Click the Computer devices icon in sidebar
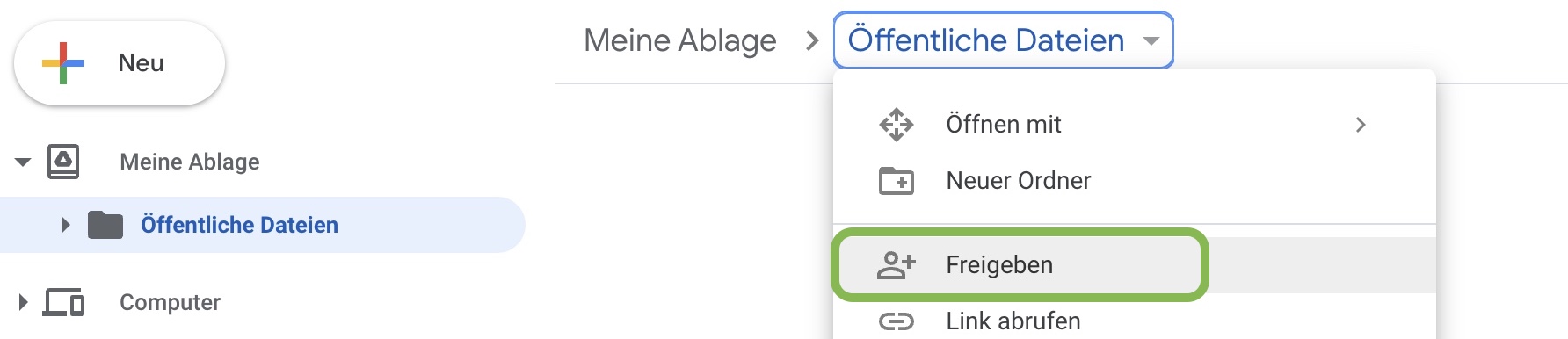The width and height of the screenshot is (1568, 339). pyautogui.click(x=64, y=302)
